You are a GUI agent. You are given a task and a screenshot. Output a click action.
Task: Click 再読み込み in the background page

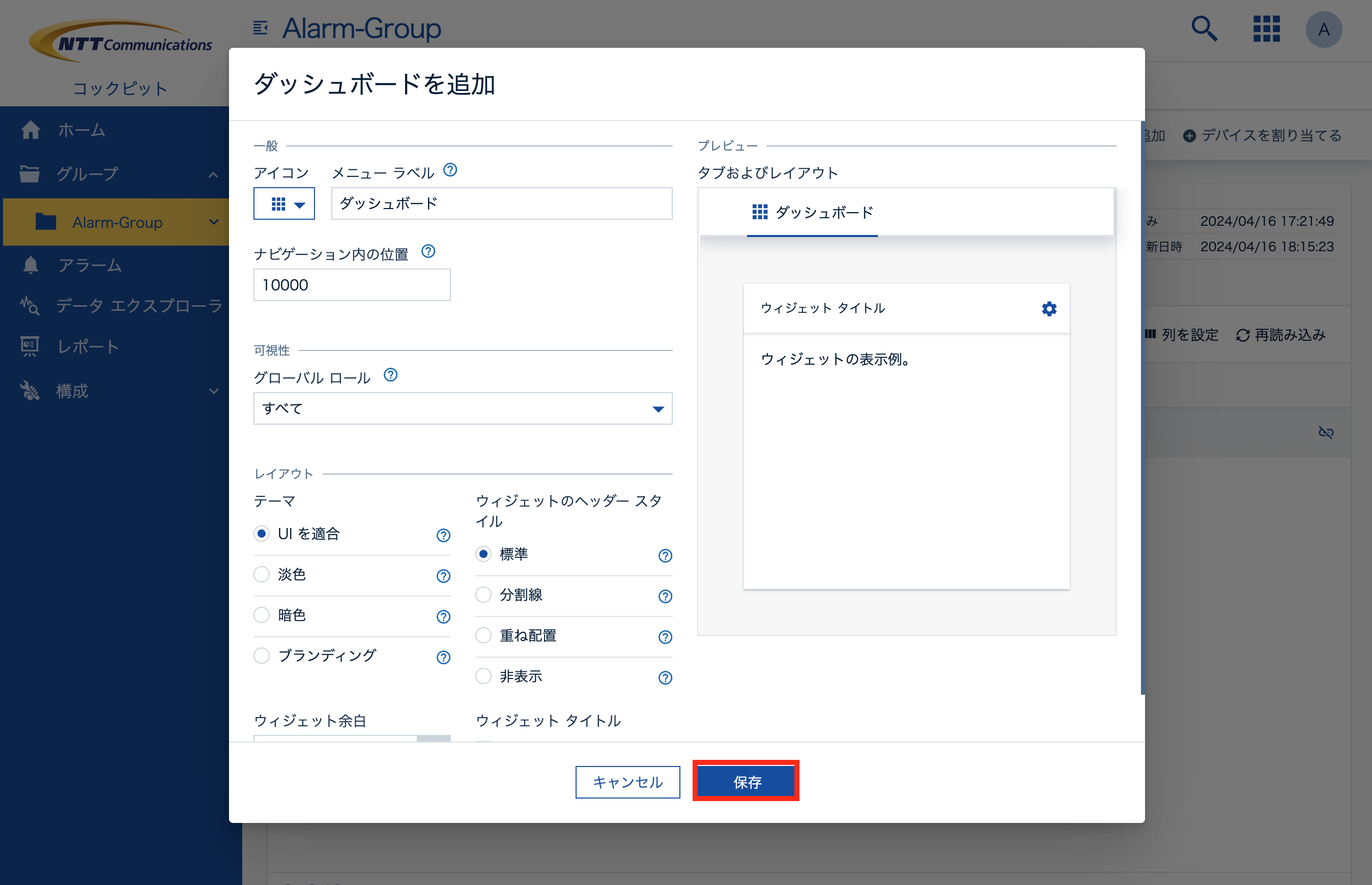click(1280, 335)
